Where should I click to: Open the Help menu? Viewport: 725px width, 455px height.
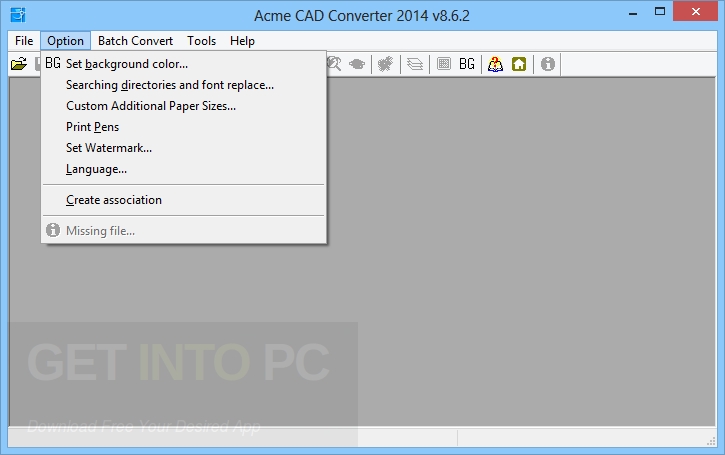click(x=242, y=41)
